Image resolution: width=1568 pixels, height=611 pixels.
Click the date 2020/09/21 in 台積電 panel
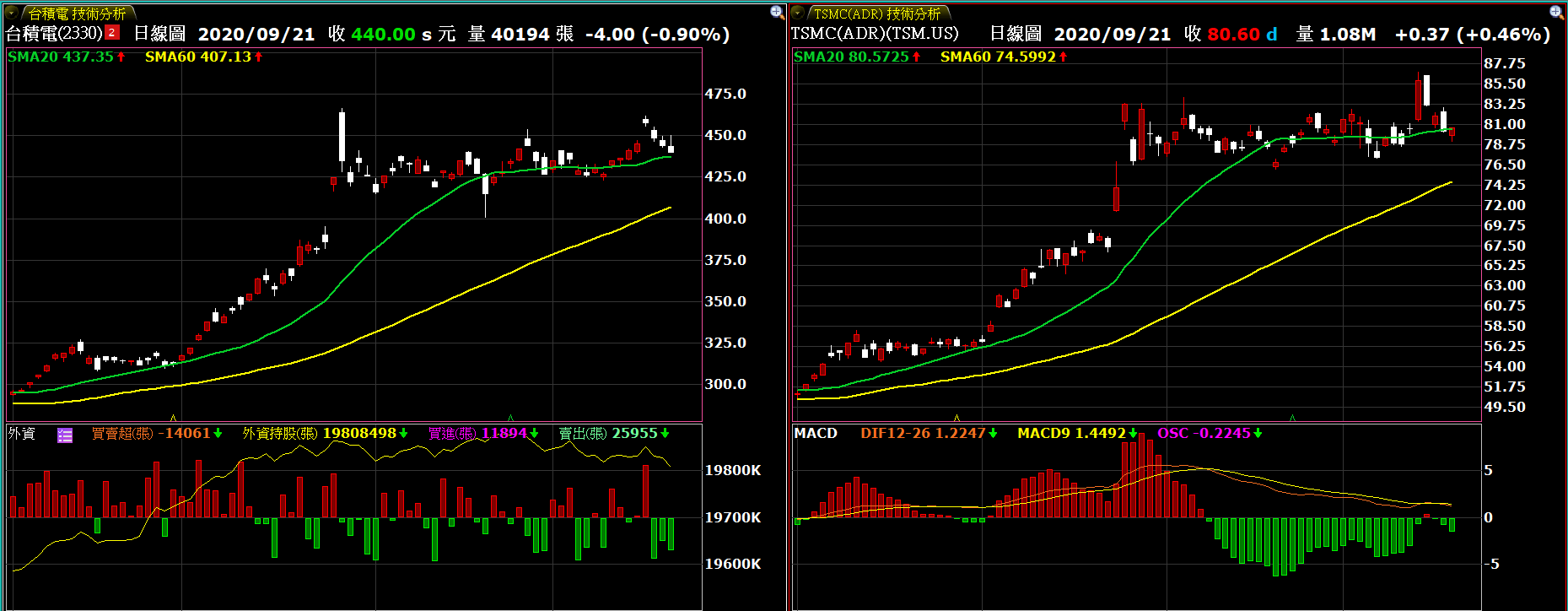(x=256, y=35)
